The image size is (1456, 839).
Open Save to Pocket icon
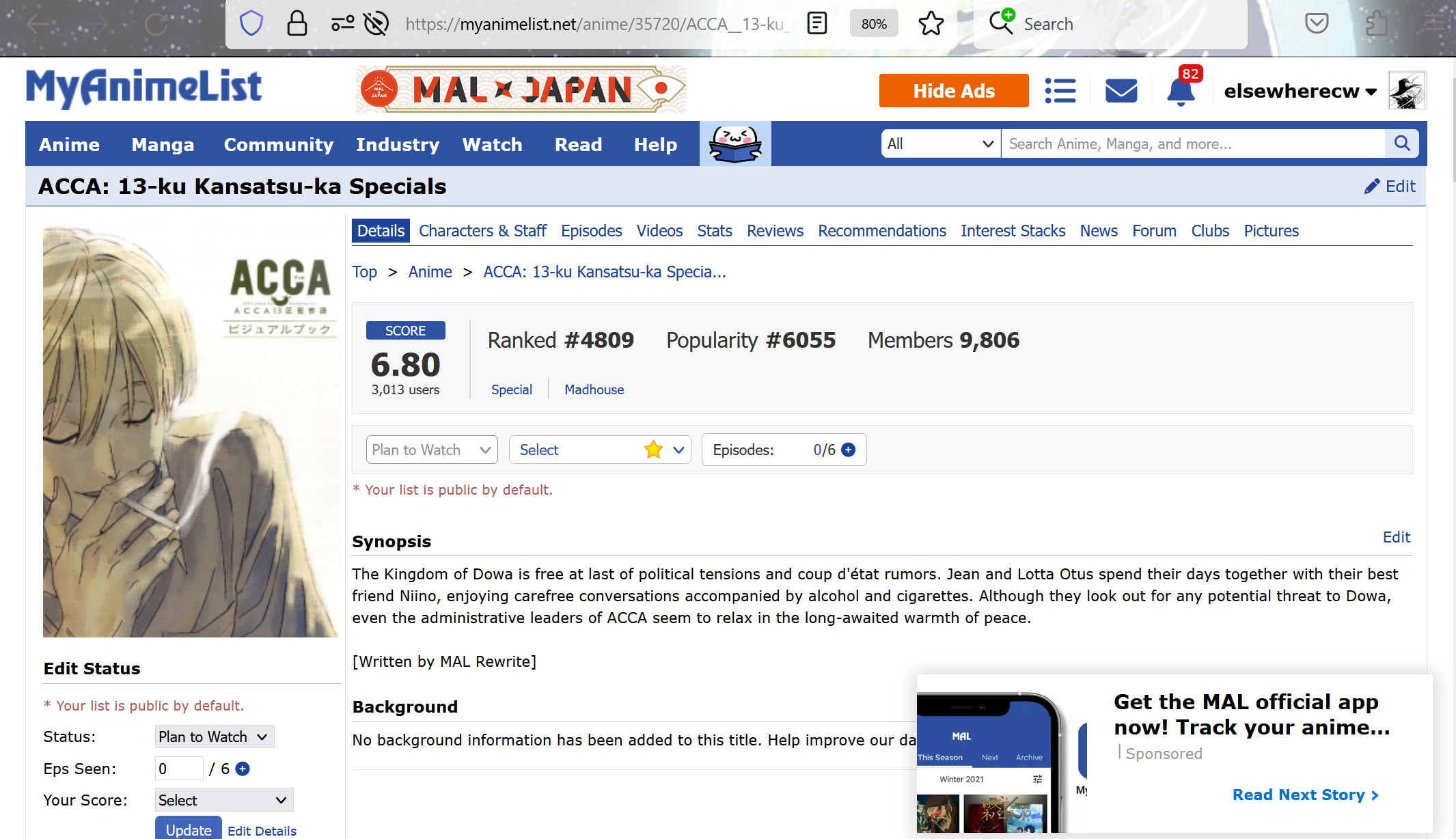tap(1317, 24)
